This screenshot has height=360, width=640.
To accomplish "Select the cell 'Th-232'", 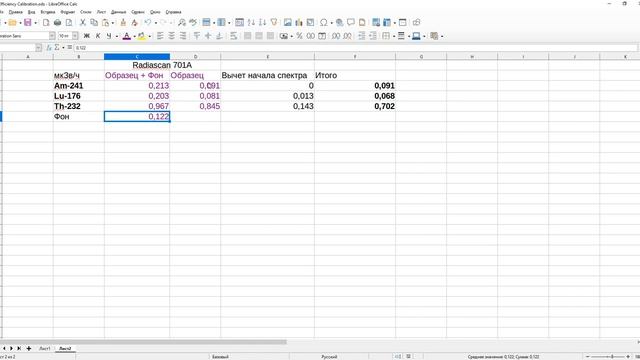I will [x=78, y=106].
